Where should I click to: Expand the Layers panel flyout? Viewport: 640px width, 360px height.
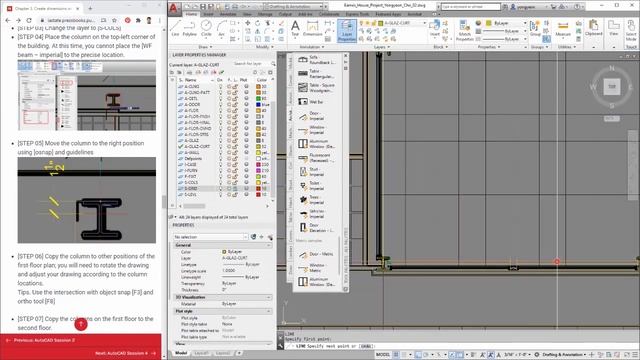coord(382,47)
